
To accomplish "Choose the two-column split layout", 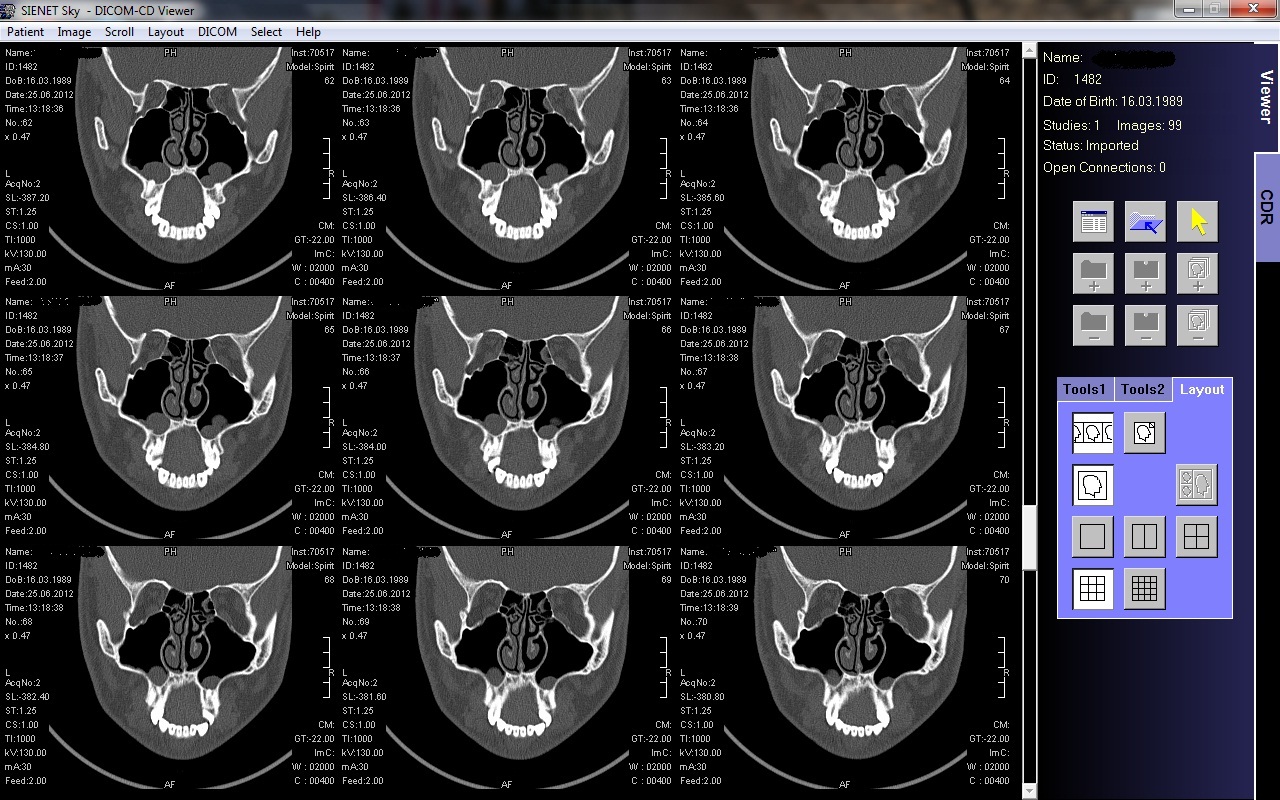I will [1145, 537].
